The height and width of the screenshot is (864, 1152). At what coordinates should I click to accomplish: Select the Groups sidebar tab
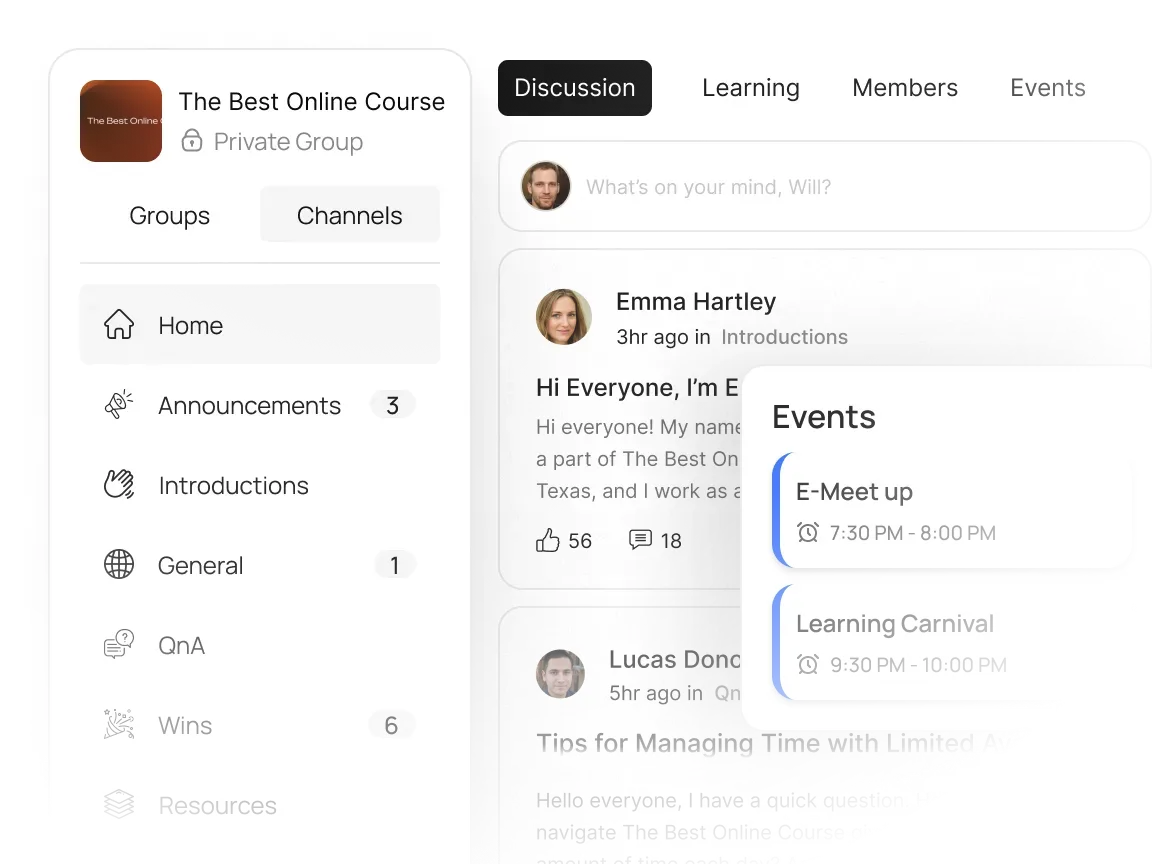(x=170, y=215)
